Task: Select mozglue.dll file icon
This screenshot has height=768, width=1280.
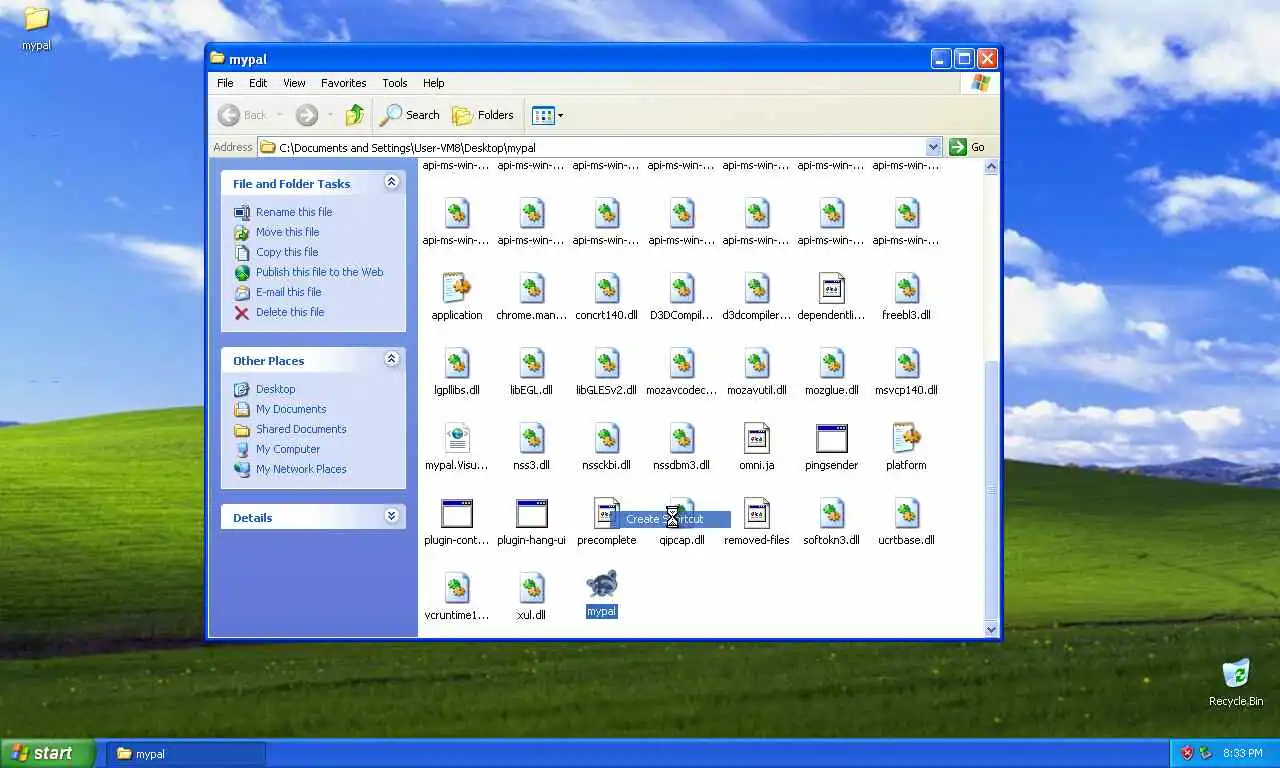Action: tap(832, 363)
